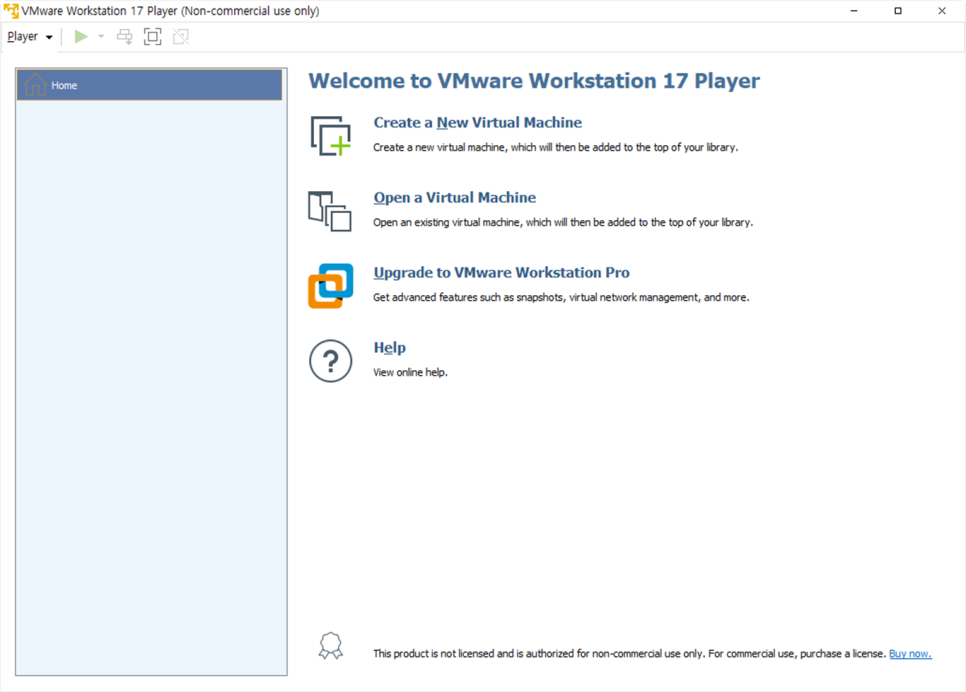Click the Create New Virtual Machine icon
This screenshot has width=966, height=692.
[331, 136]
